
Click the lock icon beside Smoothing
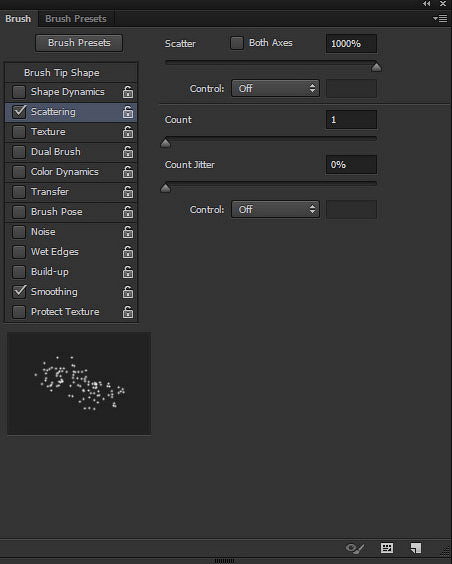pos(128,292)
